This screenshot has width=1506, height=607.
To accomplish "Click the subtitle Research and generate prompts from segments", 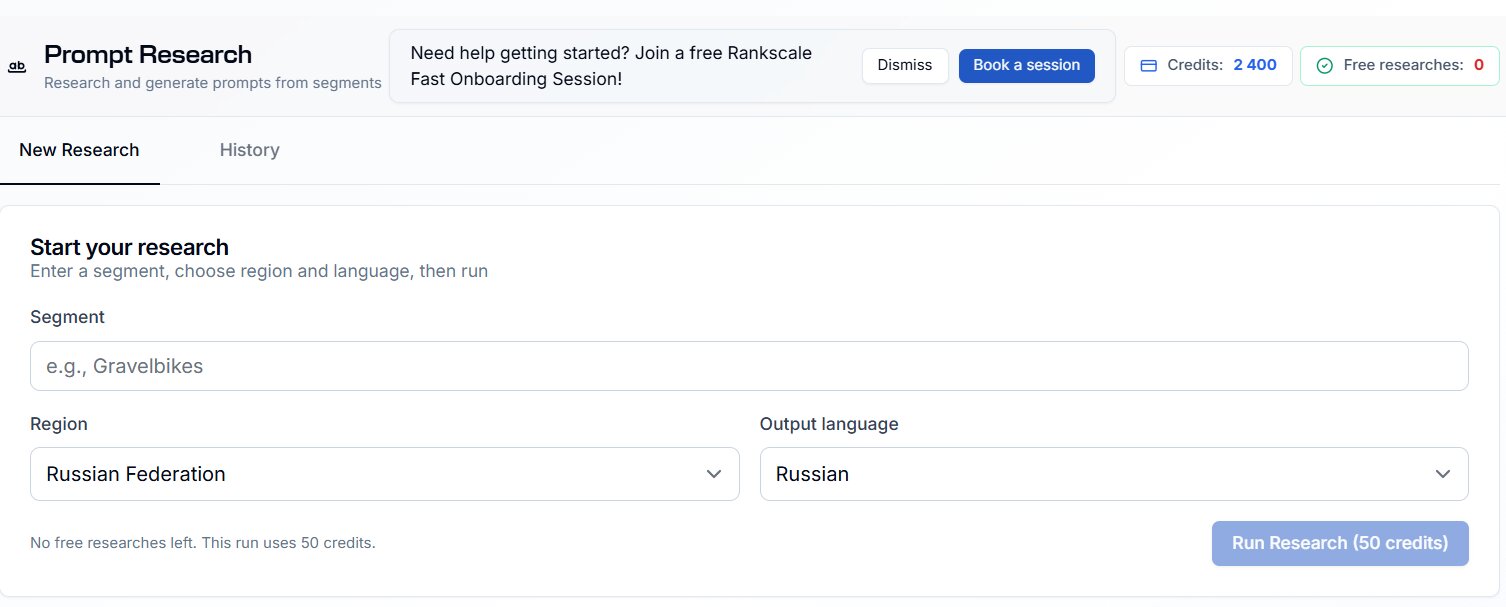I will click(213, 83).
